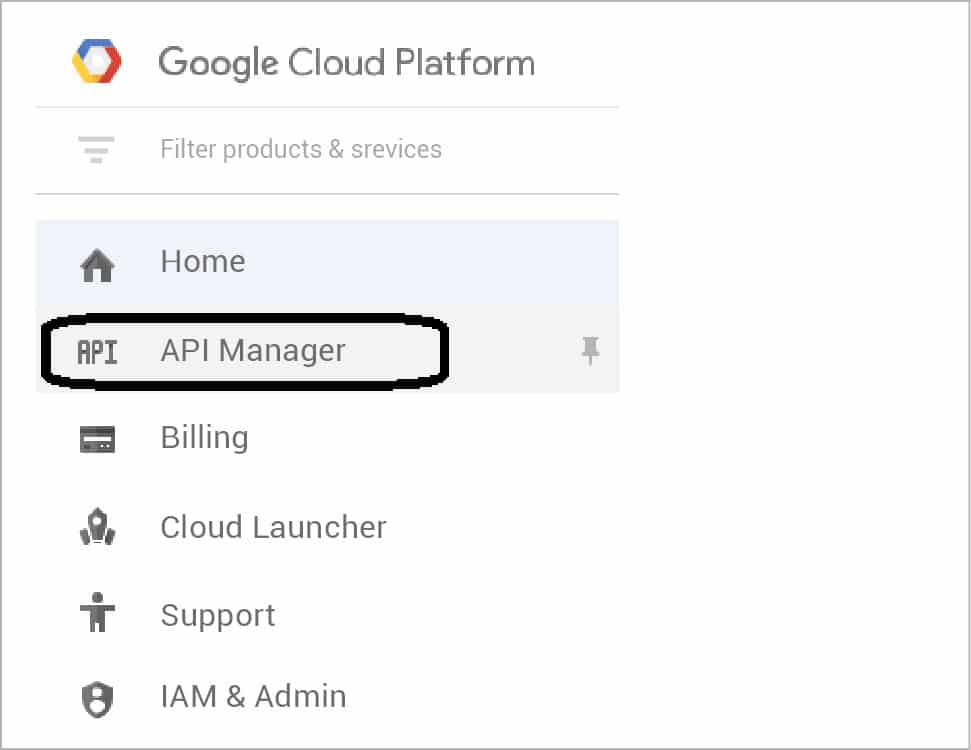
Task: Pin API Manager using the pushpin icon
Action: 590,350
